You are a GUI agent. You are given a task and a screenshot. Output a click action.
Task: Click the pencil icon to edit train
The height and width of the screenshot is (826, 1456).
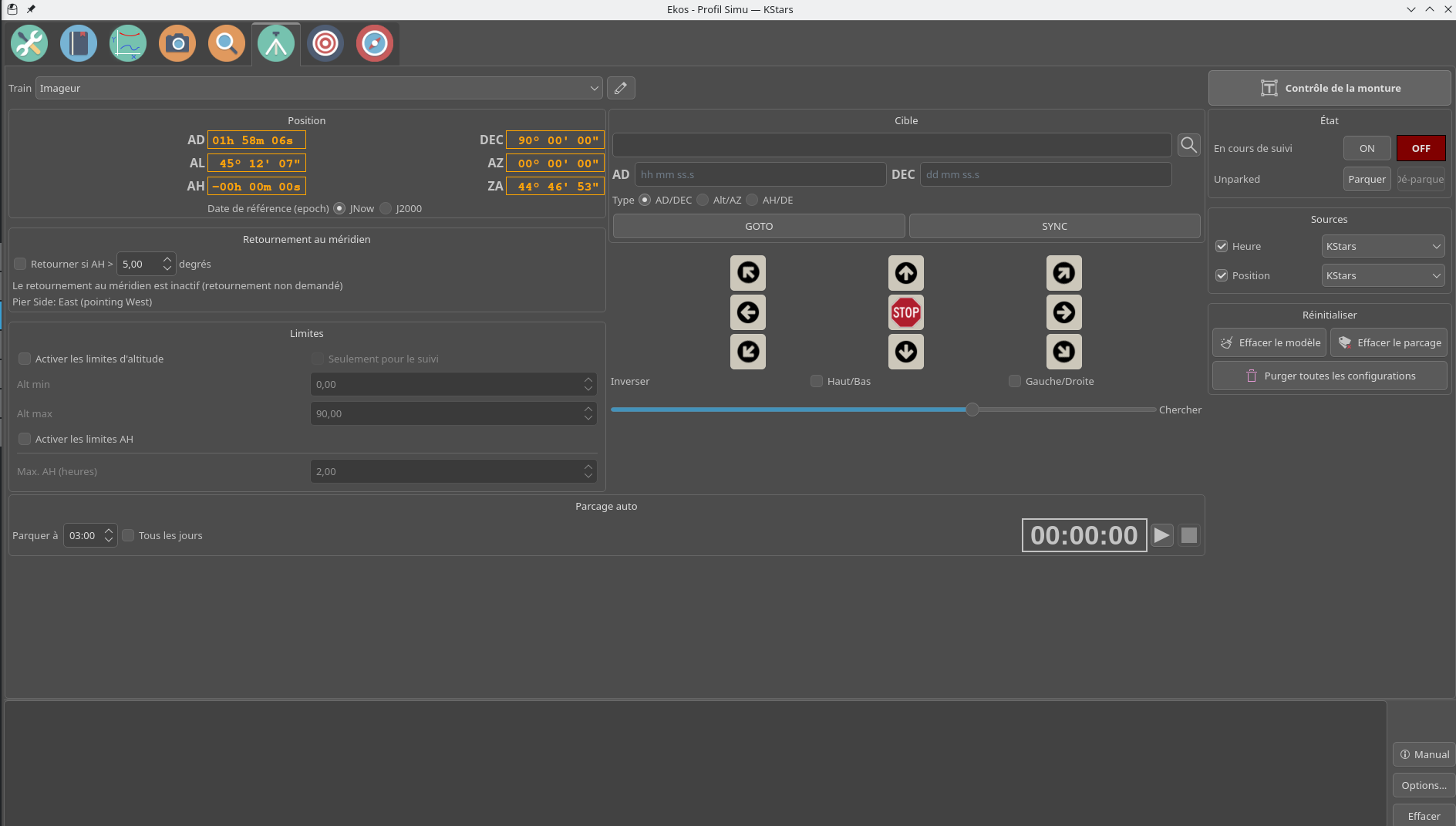pyautogui.click(x=621, y=88)
